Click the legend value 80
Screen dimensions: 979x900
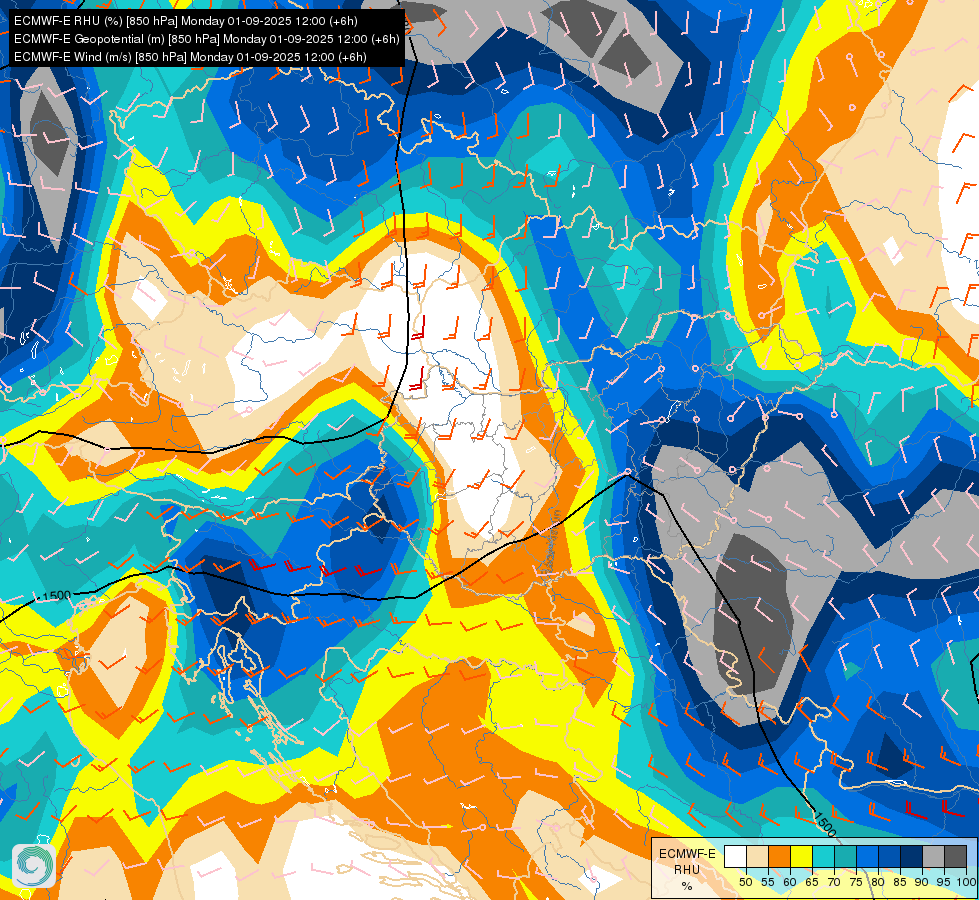(x=878, y=882)
